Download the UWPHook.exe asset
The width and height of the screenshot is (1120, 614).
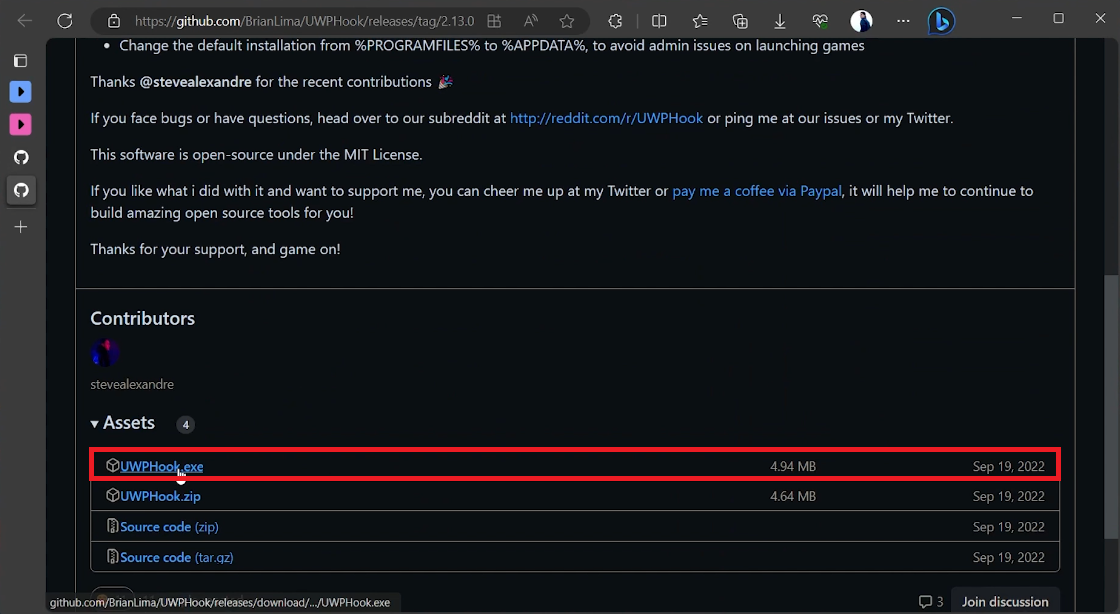coord(161,466)
